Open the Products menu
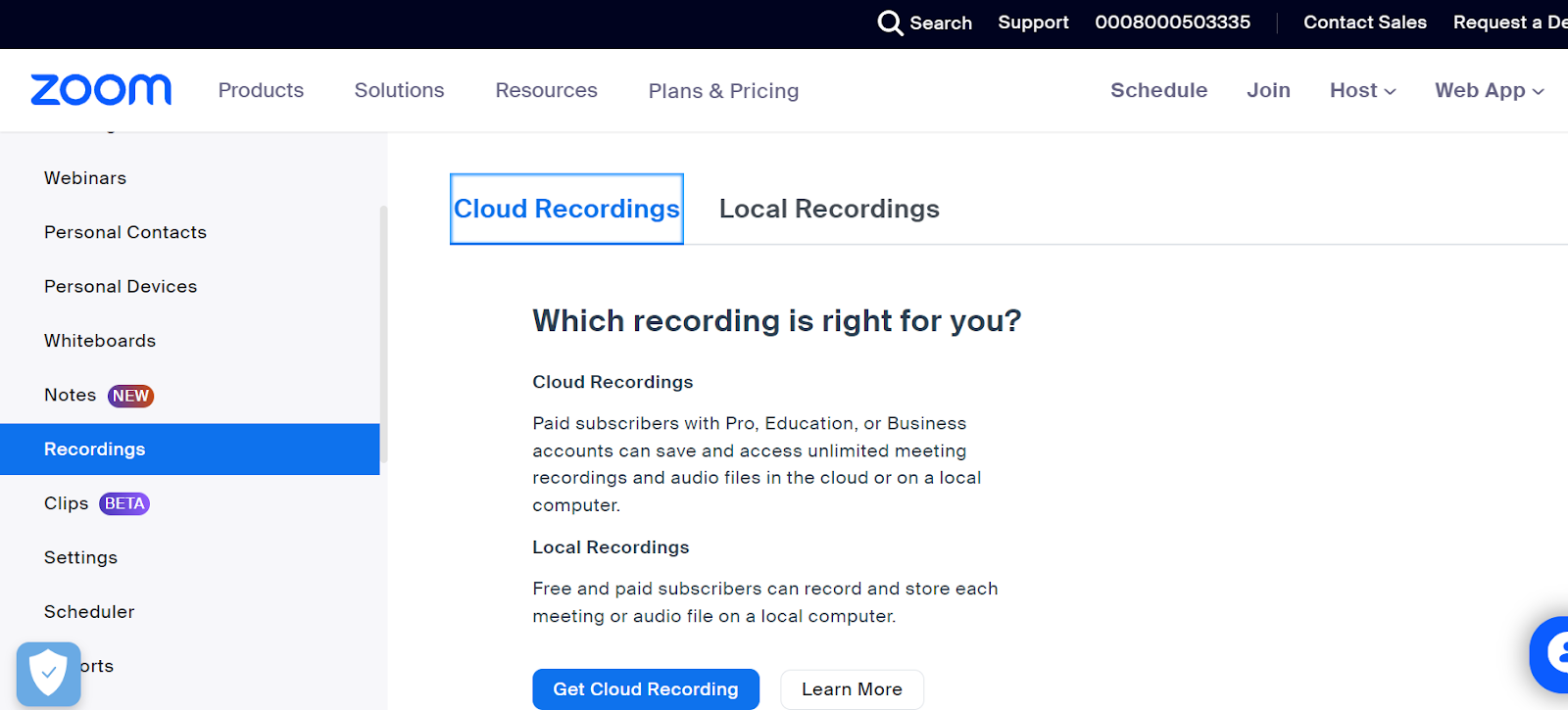The image size is (1568, 710). [x=261, y=90]
